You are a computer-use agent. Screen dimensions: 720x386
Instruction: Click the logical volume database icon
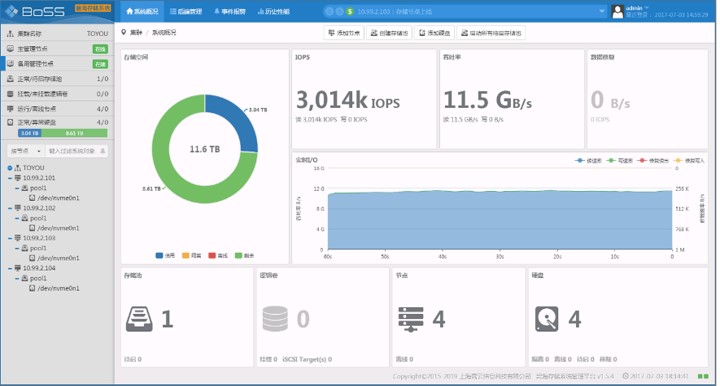click(275, 319)
